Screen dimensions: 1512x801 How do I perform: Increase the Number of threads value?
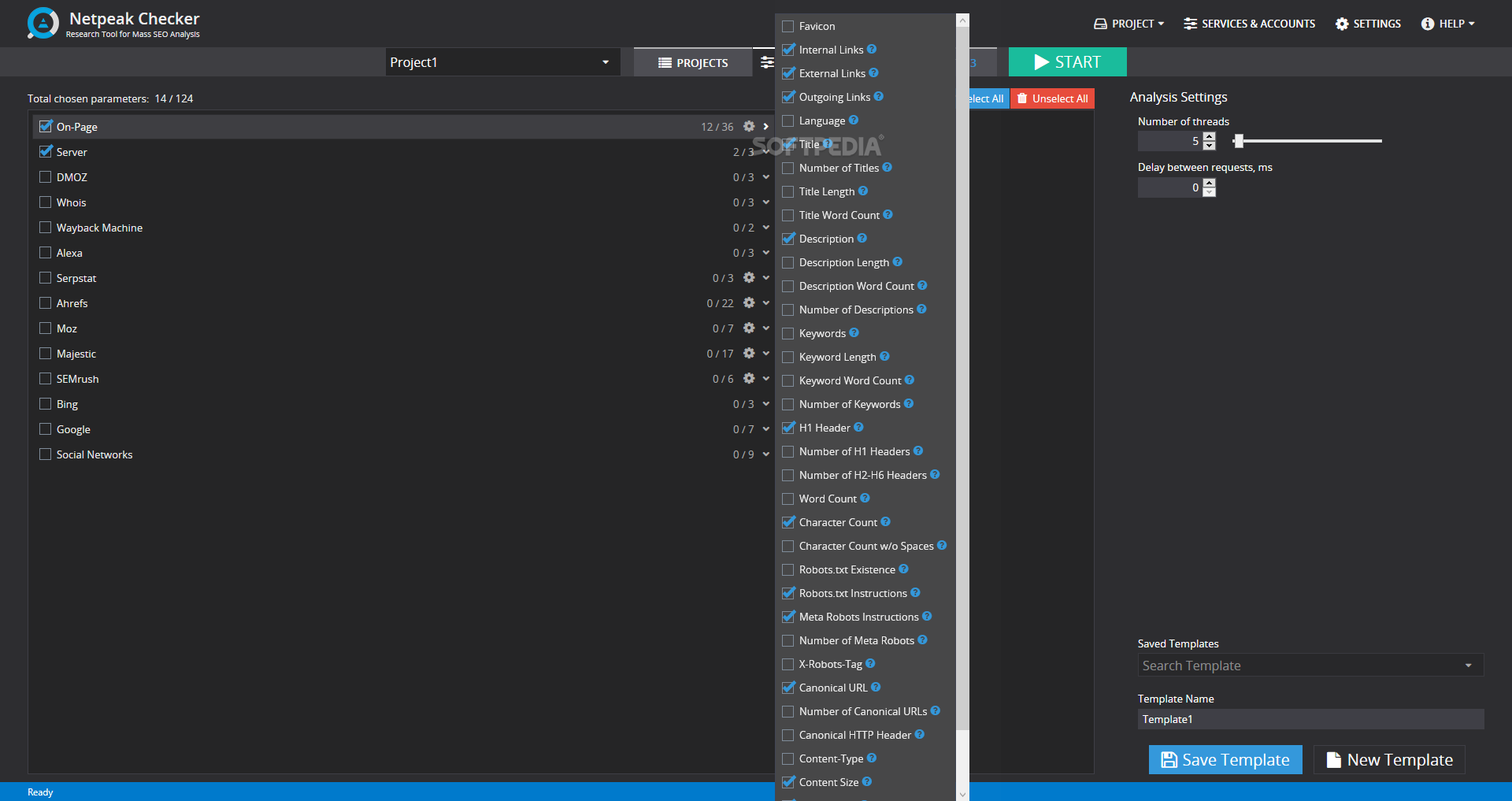1210,136
